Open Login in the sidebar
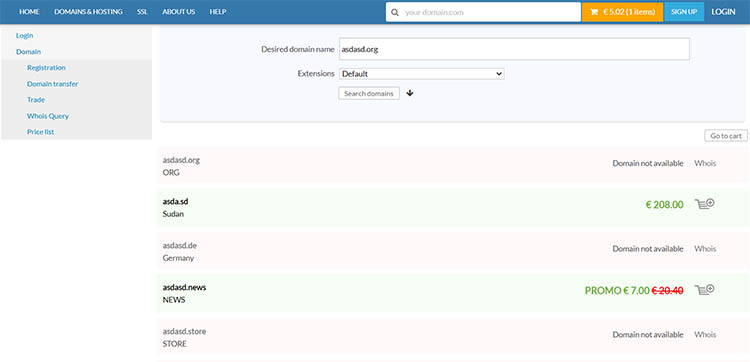The width and height of the screenshot is (750, 362). coord(24,35)
